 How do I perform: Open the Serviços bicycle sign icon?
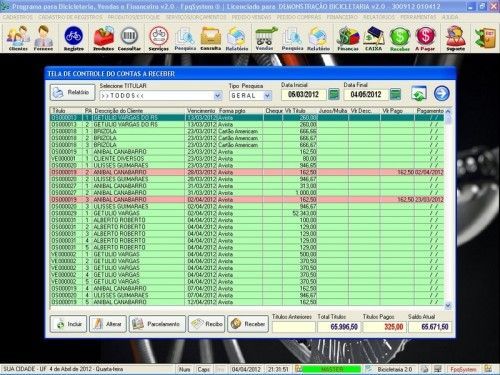[x=159, y=38]
